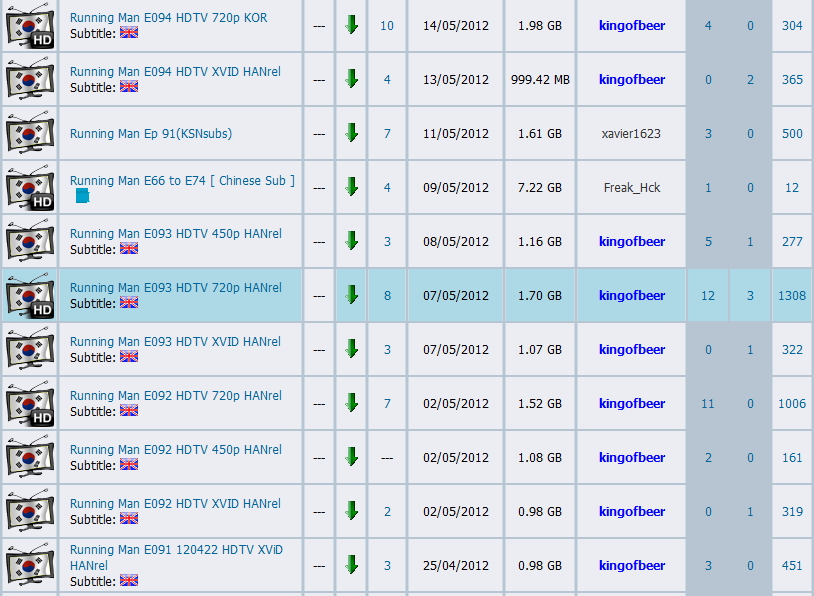The width and height of the screenshot is (814, 596).
Task: Open Running Man E66 to E74 Chinese Sub link
Action: coord(182,180)
